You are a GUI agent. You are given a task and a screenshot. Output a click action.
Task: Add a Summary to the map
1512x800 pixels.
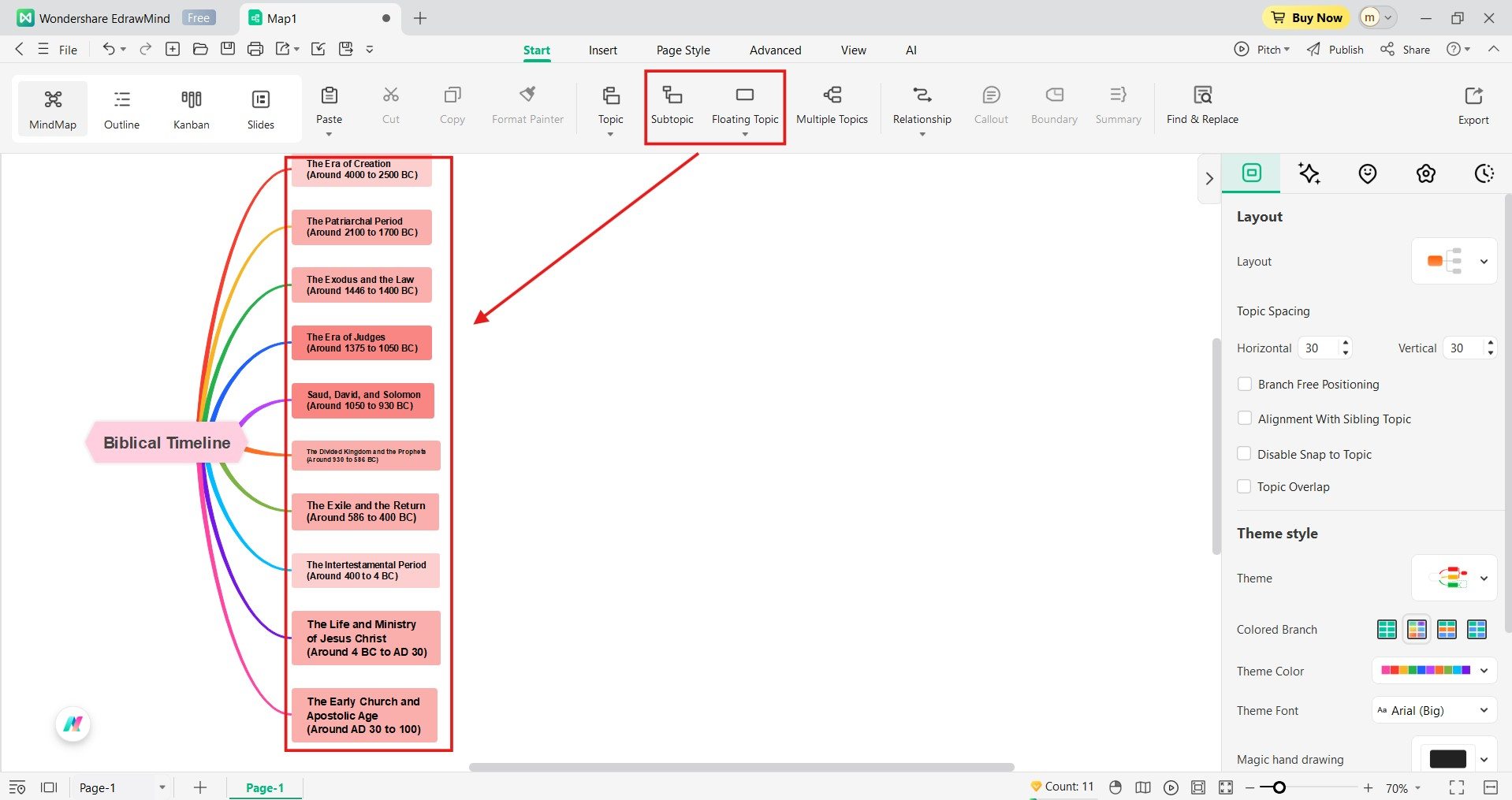[1117, 106]
